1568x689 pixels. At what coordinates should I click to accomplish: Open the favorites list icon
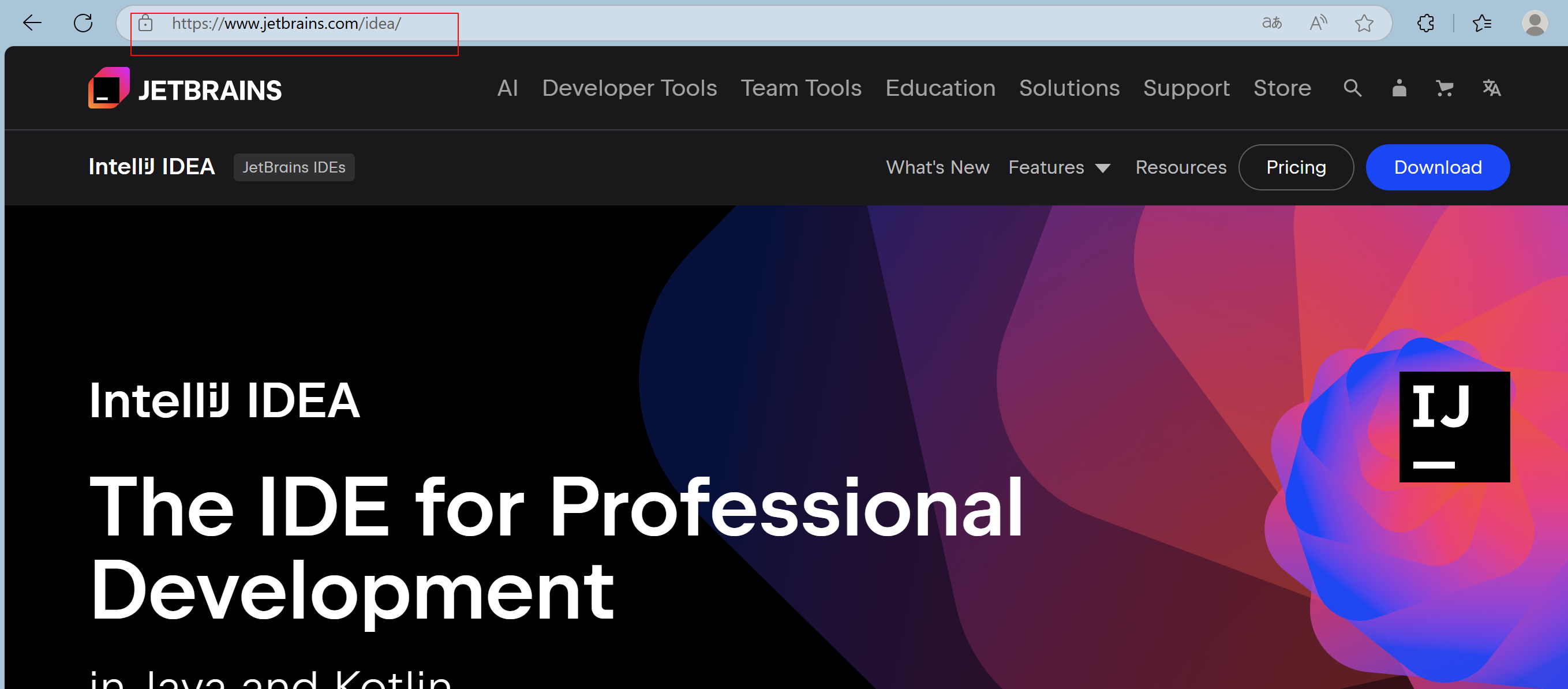coord(1481,23)
